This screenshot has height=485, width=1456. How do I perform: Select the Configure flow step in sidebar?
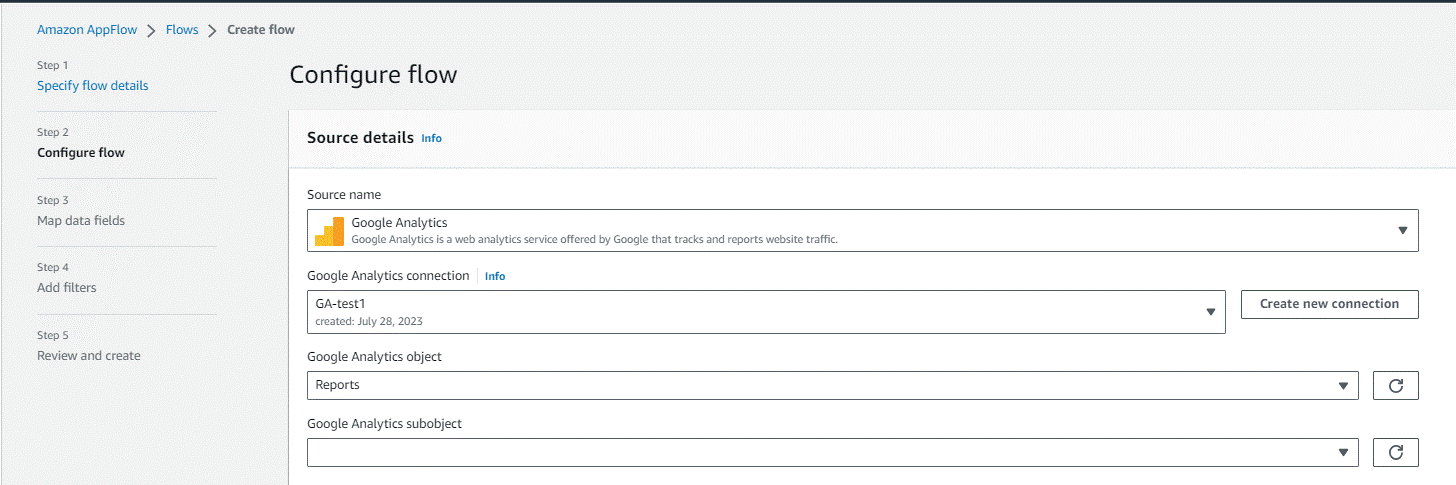click(81, 153)
